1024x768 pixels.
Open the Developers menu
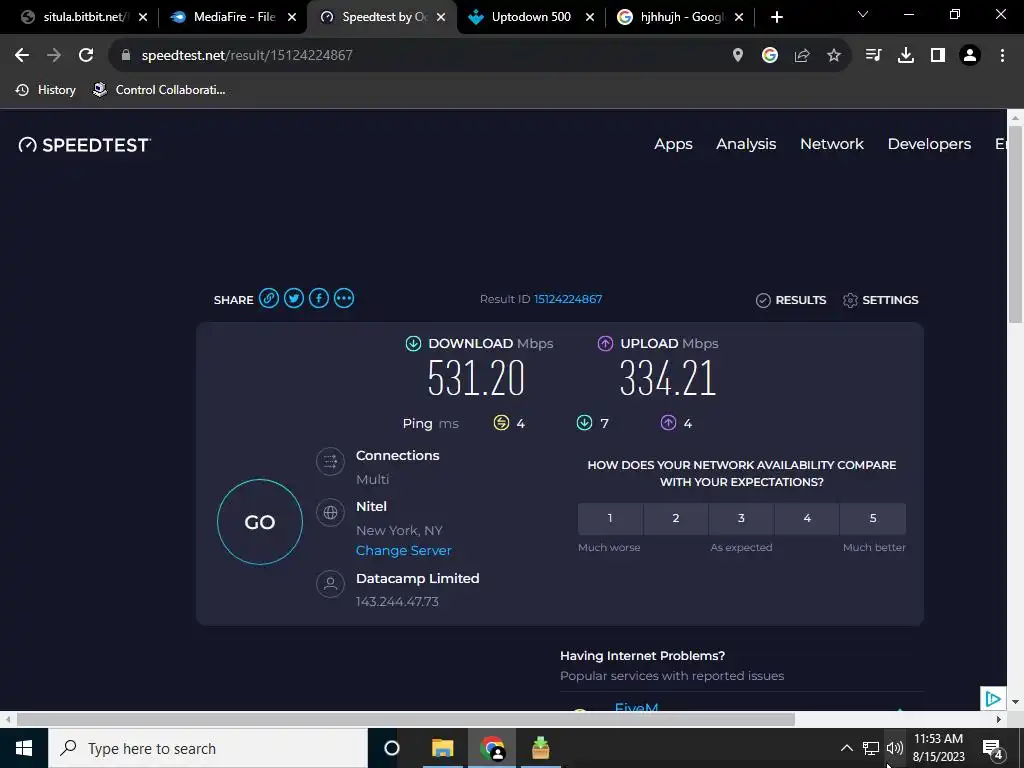[929, 144]
